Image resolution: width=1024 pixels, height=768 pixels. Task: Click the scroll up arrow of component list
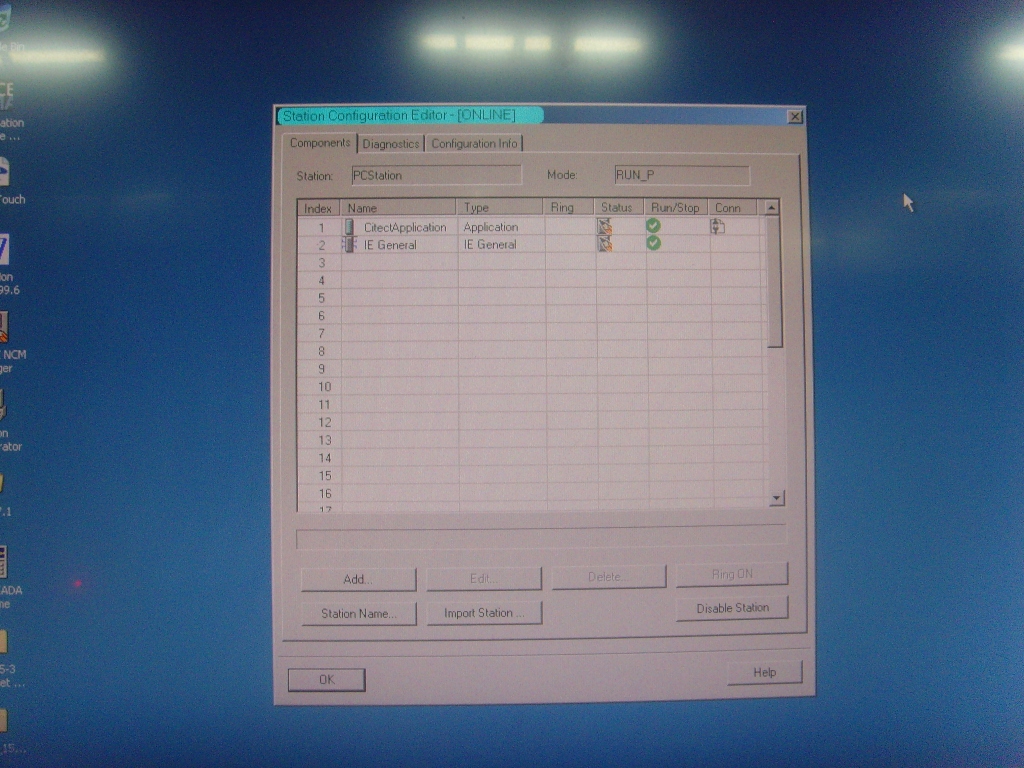point(771,208)
